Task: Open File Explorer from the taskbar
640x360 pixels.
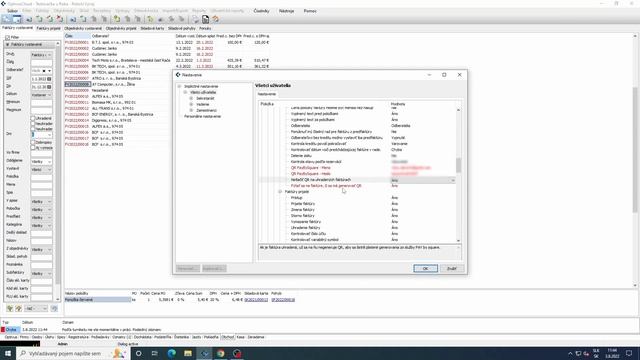Action: click(x=188, y=353)
